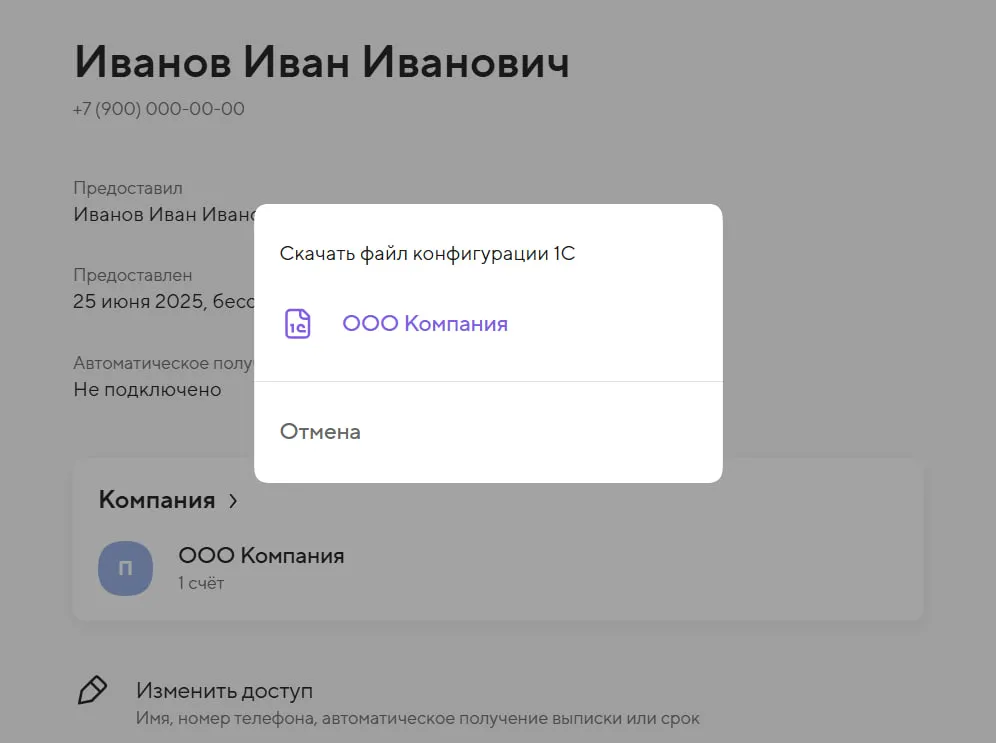This screenshot has height=743, width=996.
Task: Click the dialog title Скачать файл конфигурации 1С
Action: coord(427,254)
